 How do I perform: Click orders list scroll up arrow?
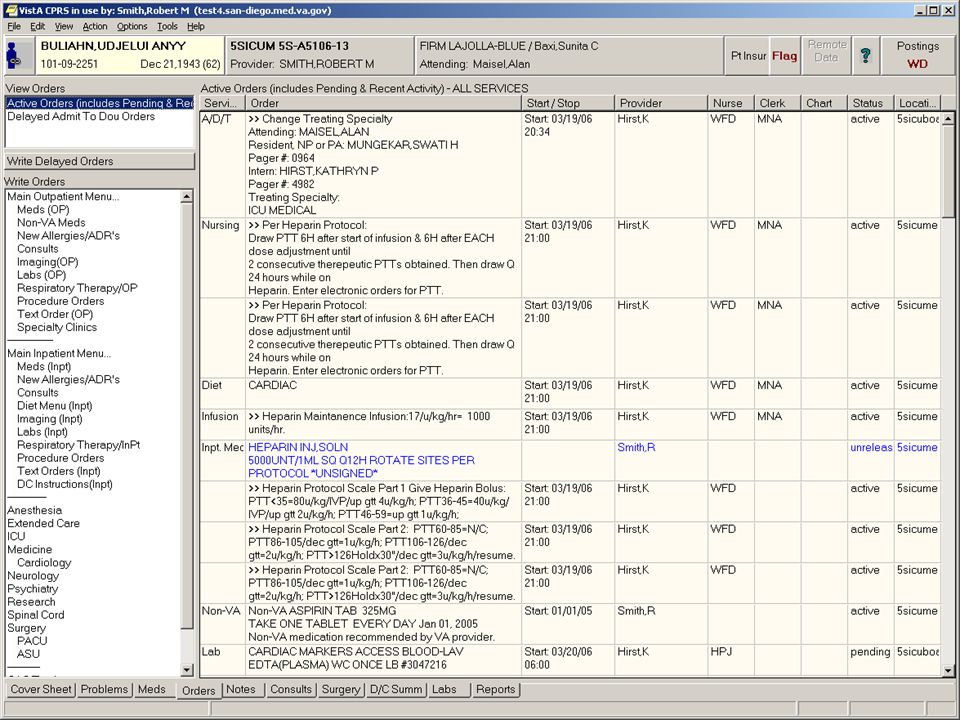click(x=948, y=118)
